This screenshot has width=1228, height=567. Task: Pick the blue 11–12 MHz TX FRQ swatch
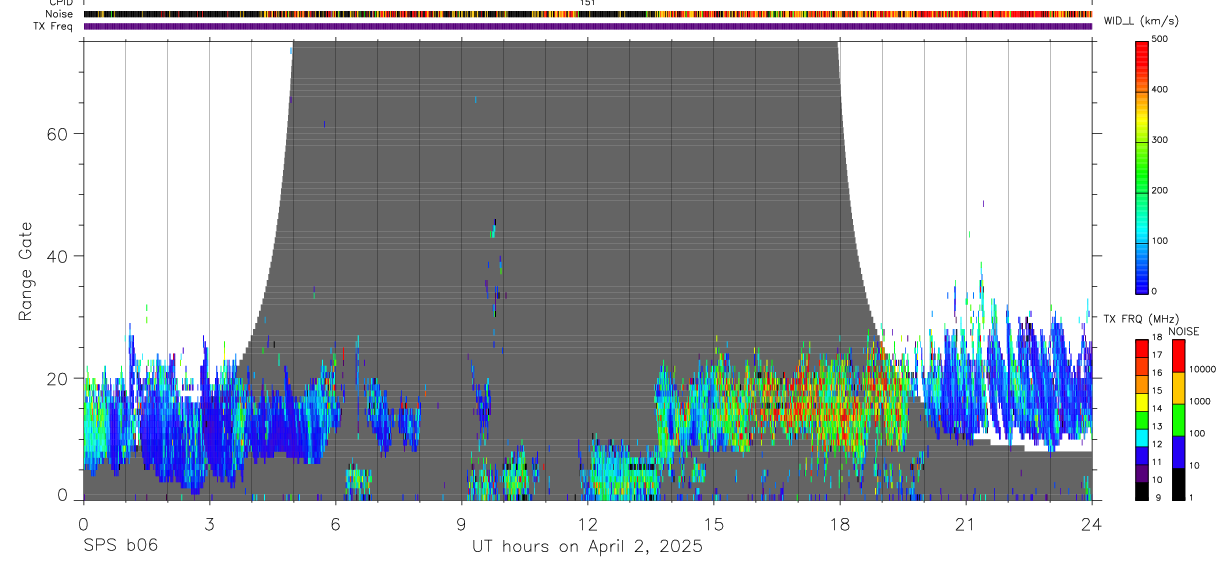click(1142, 456)
